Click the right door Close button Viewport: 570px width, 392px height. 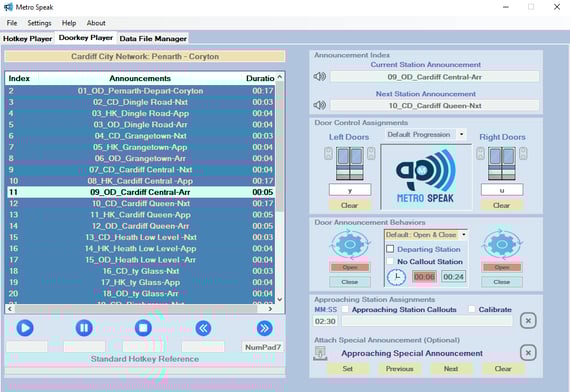[502, 282]
